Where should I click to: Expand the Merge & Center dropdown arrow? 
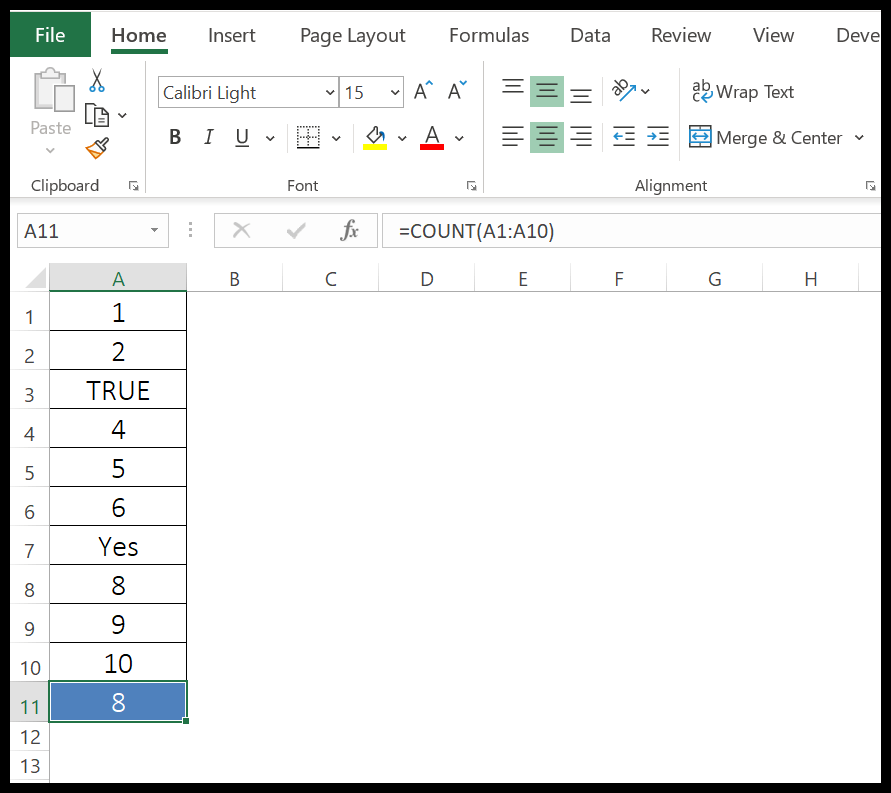pyautogui.click(x=861, y=137)
